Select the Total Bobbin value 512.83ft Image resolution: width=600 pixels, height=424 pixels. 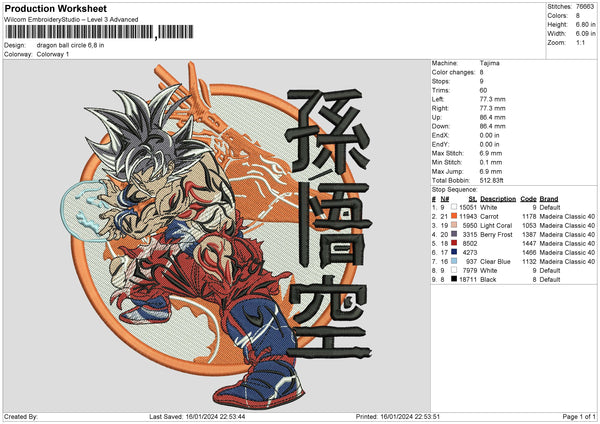pyautogui.click(x=491, y=180)
